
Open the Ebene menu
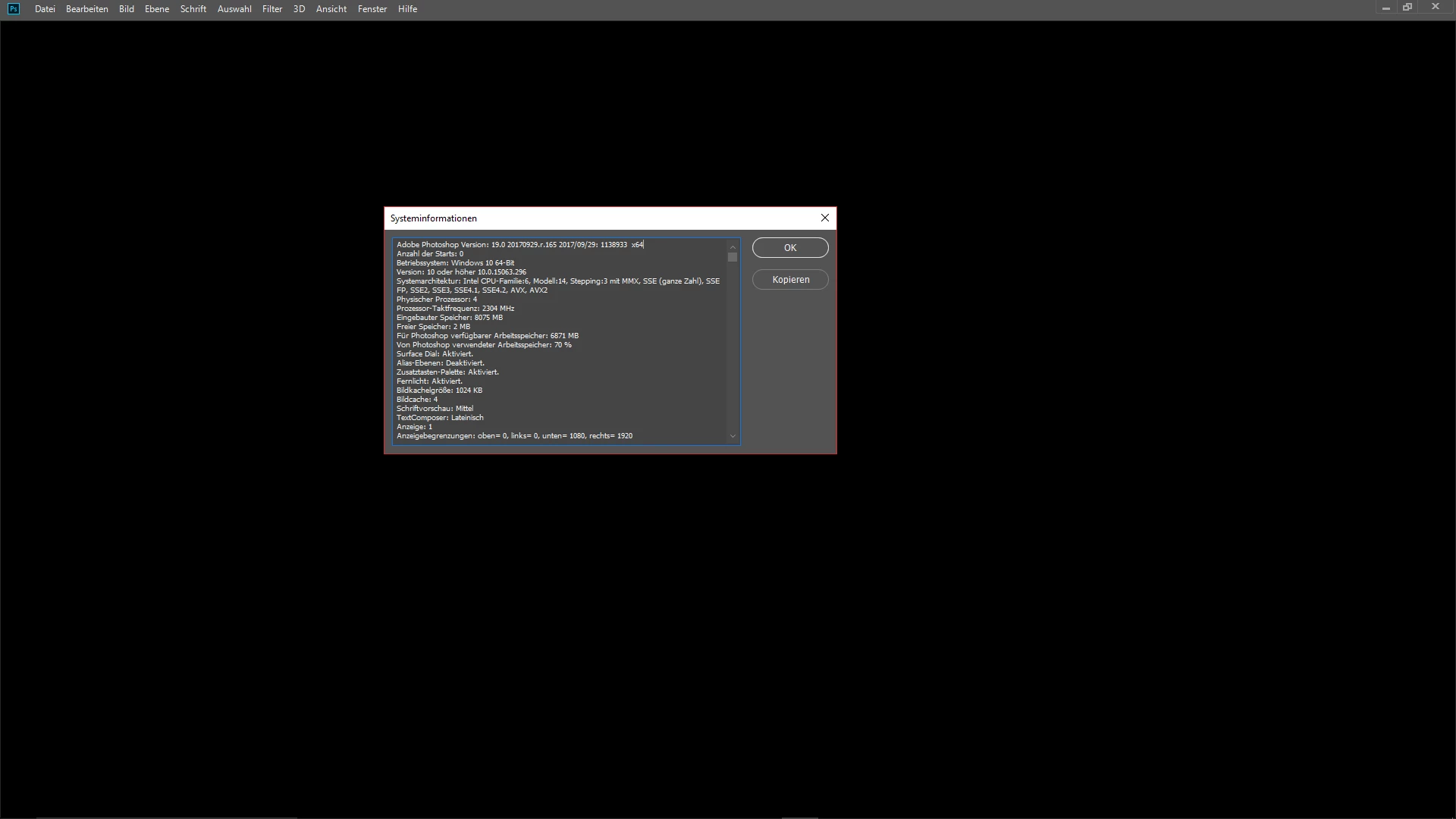pos(157,9)
